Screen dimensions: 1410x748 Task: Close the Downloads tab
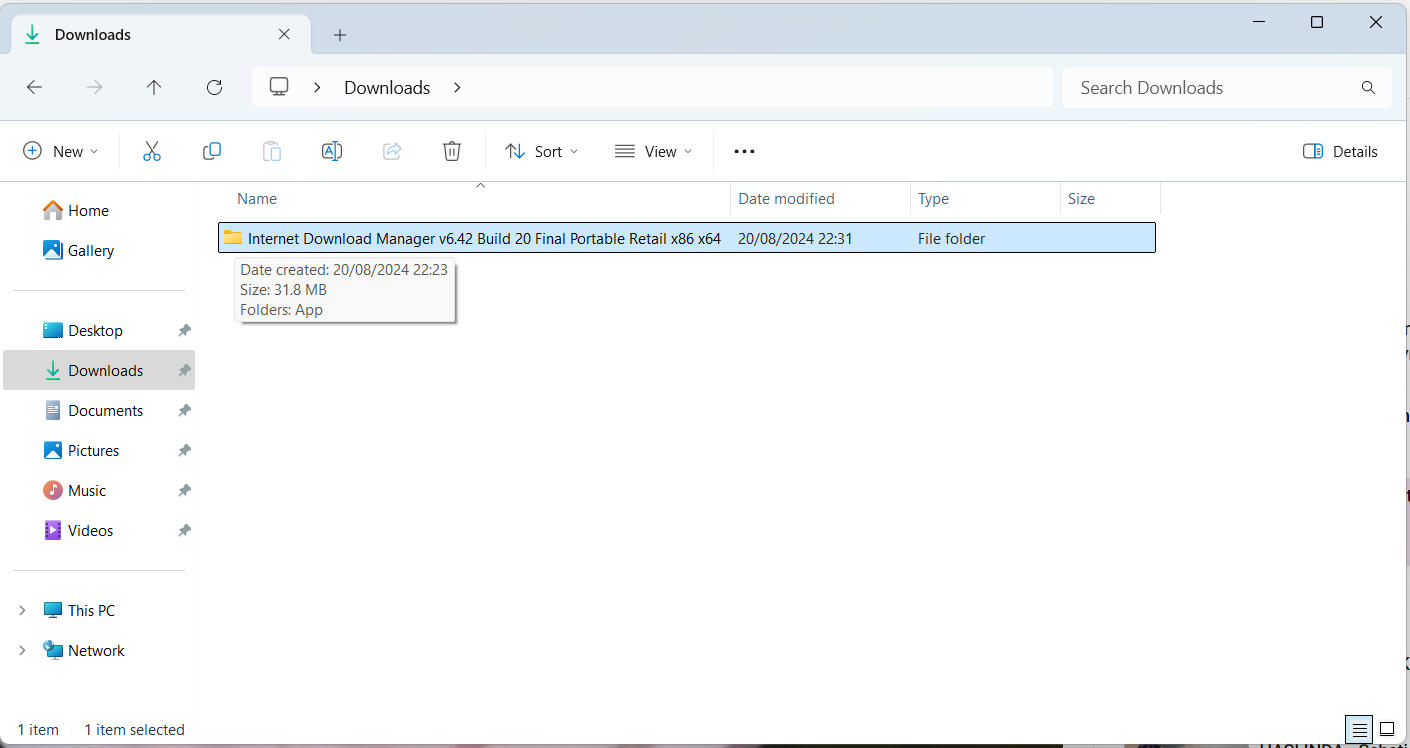coord(284,34)
